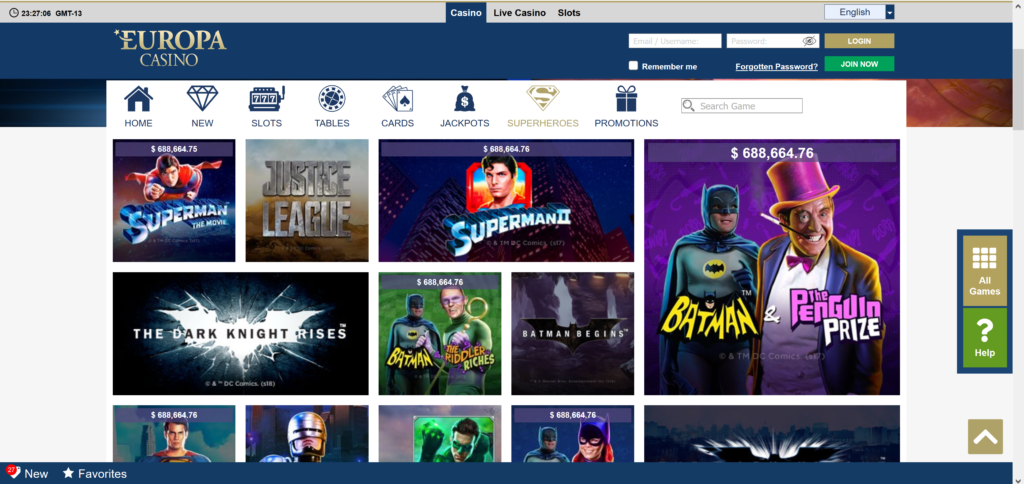
Task: Switch to the Live Casino tab
Action: click(x=520, y=12)
